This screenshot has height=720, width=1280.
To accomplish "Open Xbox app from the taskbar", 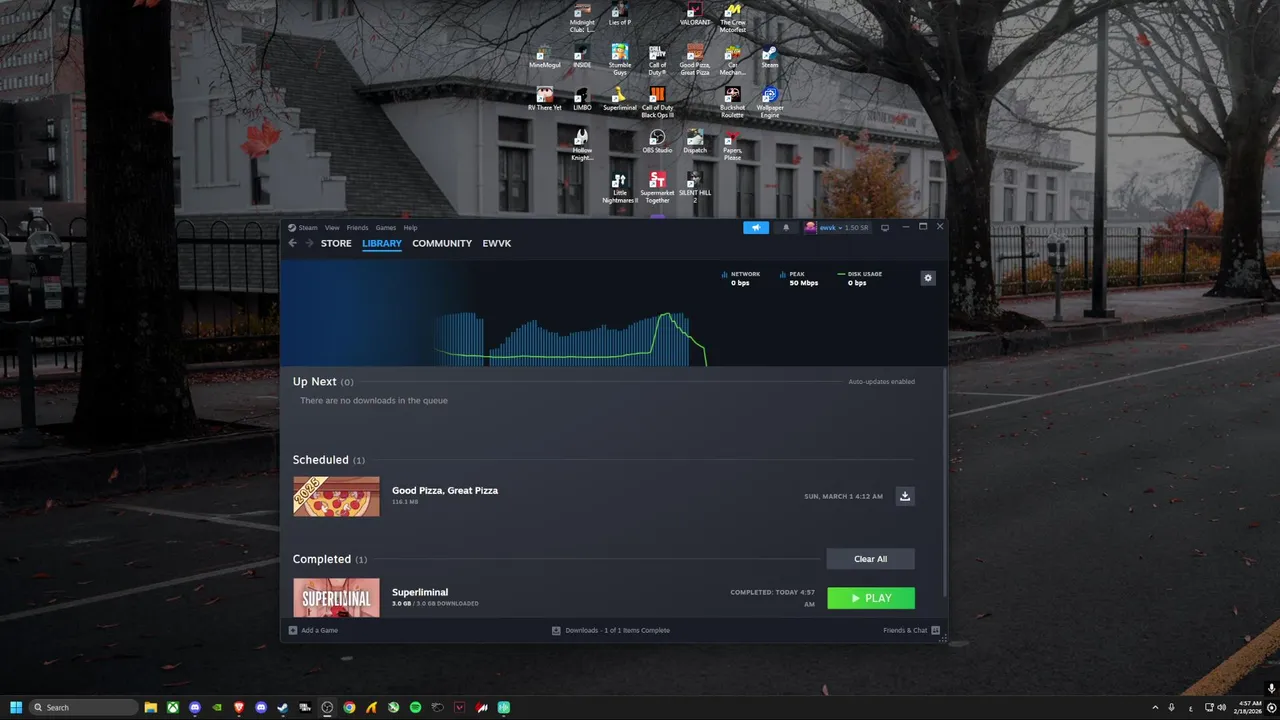I will 173,707.
